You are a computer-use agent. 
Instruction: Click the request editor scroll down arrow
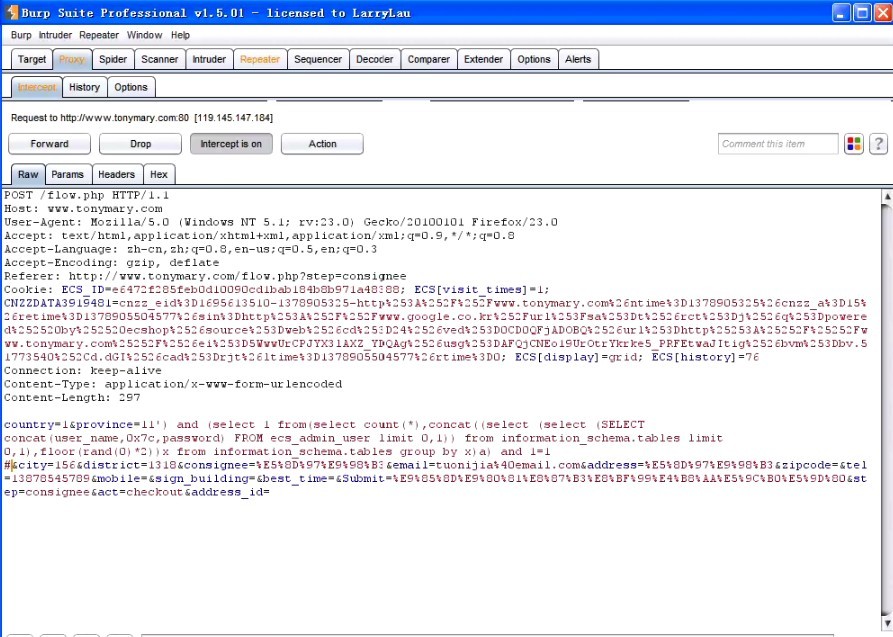point(887,623)
